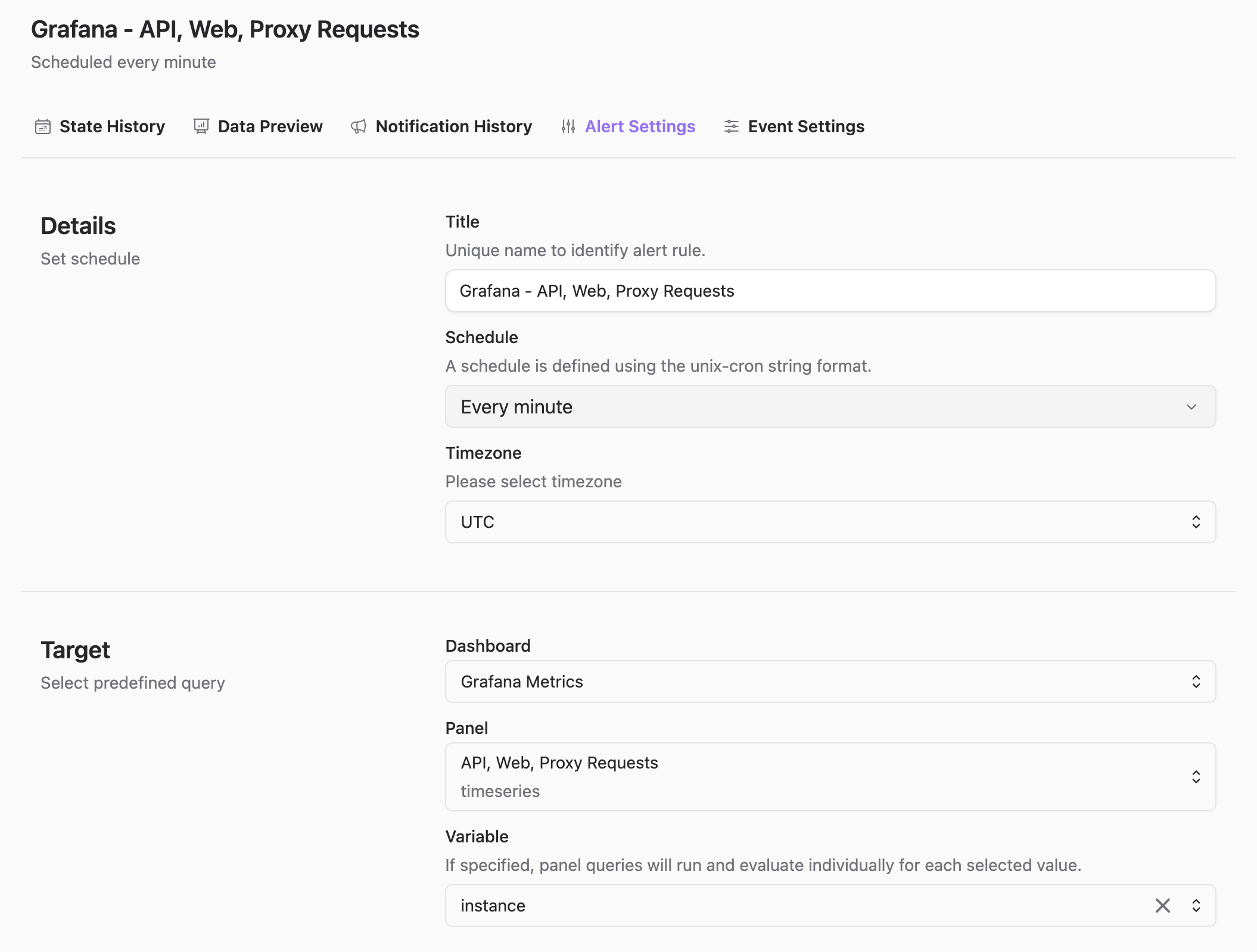Viewport: 1257px width, 952px height.
Task: Click the 'Unique name to identify alert rule.' hint
Action: pyautogui.click(x=575, y=250)
